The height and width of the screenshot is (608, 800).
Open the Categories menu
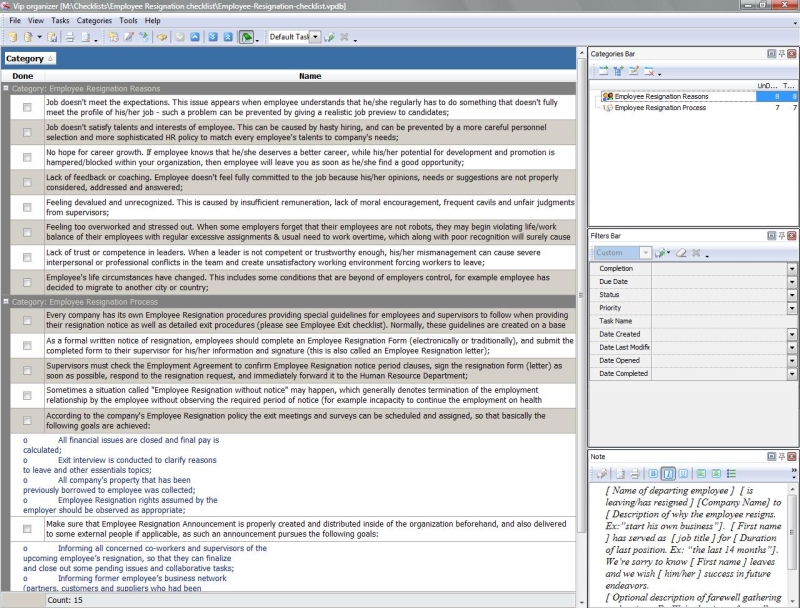click(94, 20)
